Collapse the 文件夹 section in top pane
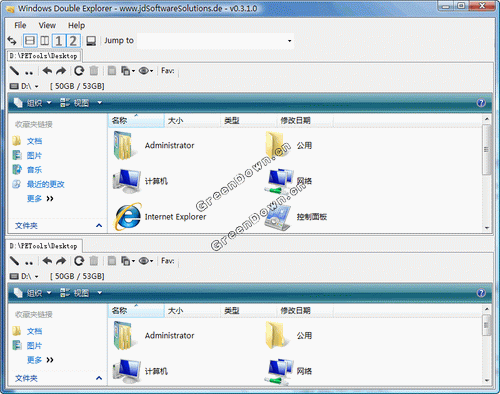This screenshot has width=500, height=394. tap(99, 226)
